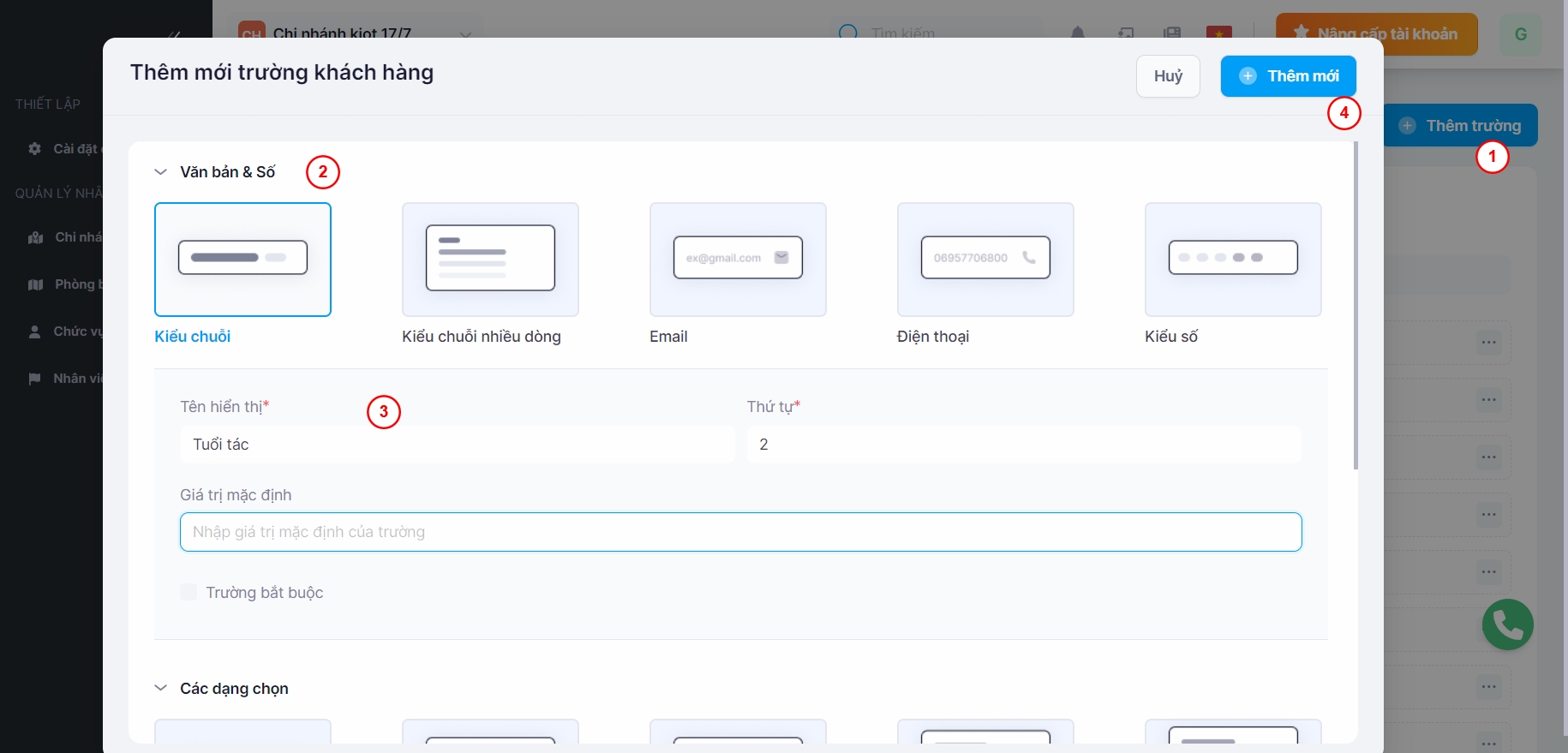This screenshot has width=1568, height=753.
Task: Click the Email label under the card
Action: point(668,337)
